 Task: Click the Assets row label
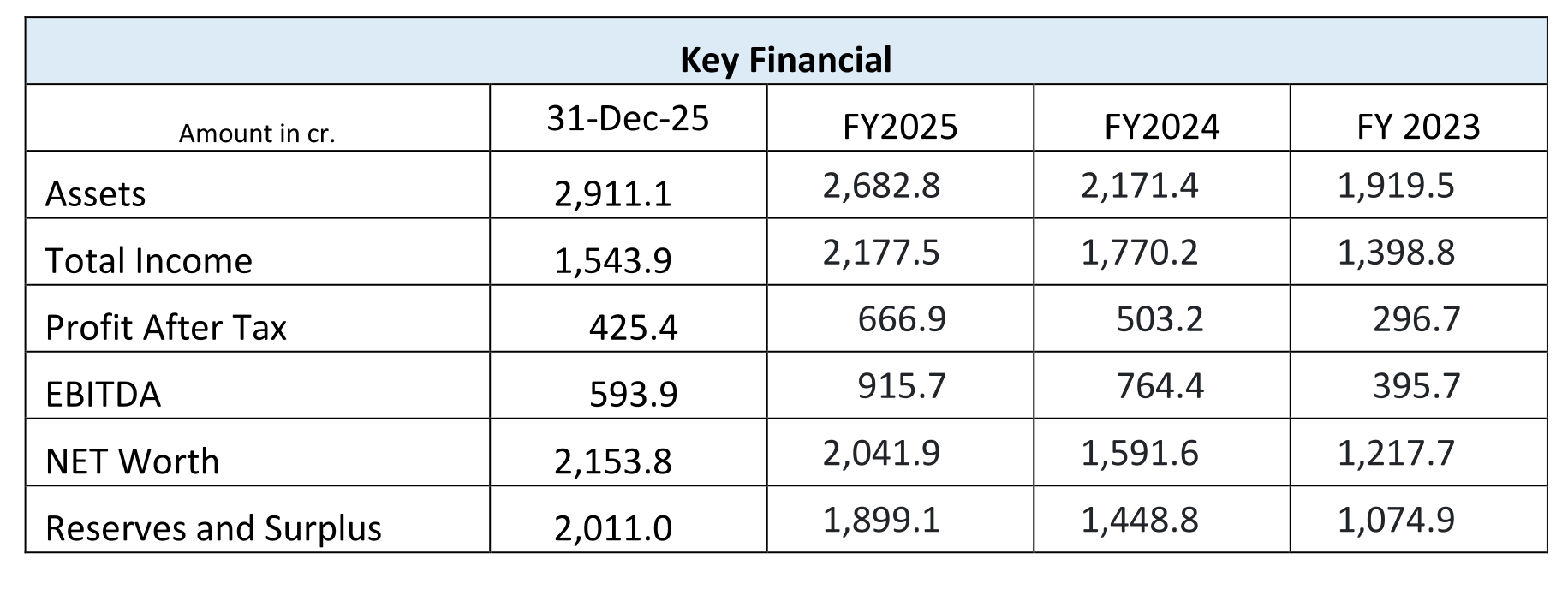tap(95, 194)
